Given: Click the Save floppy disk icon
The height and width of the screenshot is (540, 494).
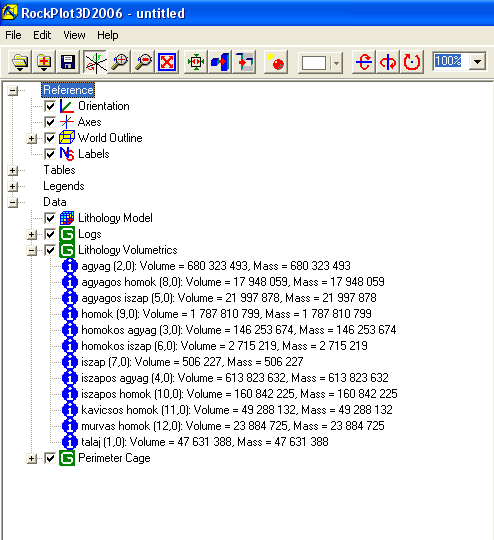Looking at the screenshot, I should 68,62.
